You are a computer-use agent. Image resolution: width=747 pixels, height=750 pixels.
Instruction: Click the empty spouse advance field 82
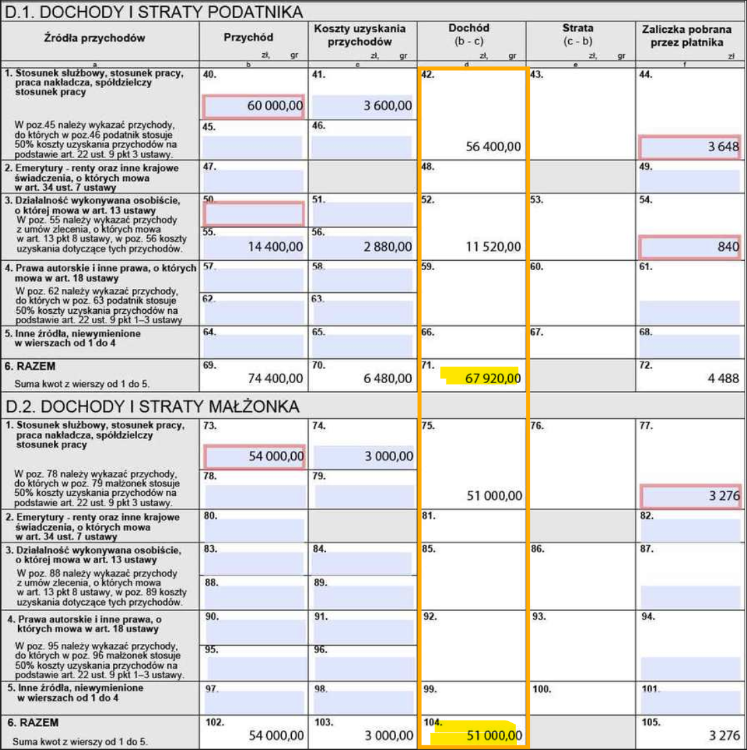pos(691,530)
